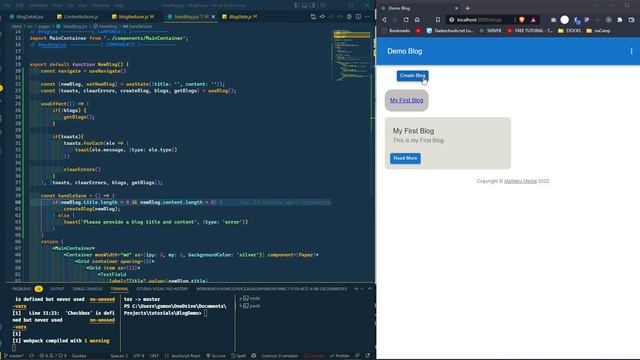Click line 40 in the code editor
This screenshot has width=640, height=360.
pyautogui.click(x=180, y=202)
